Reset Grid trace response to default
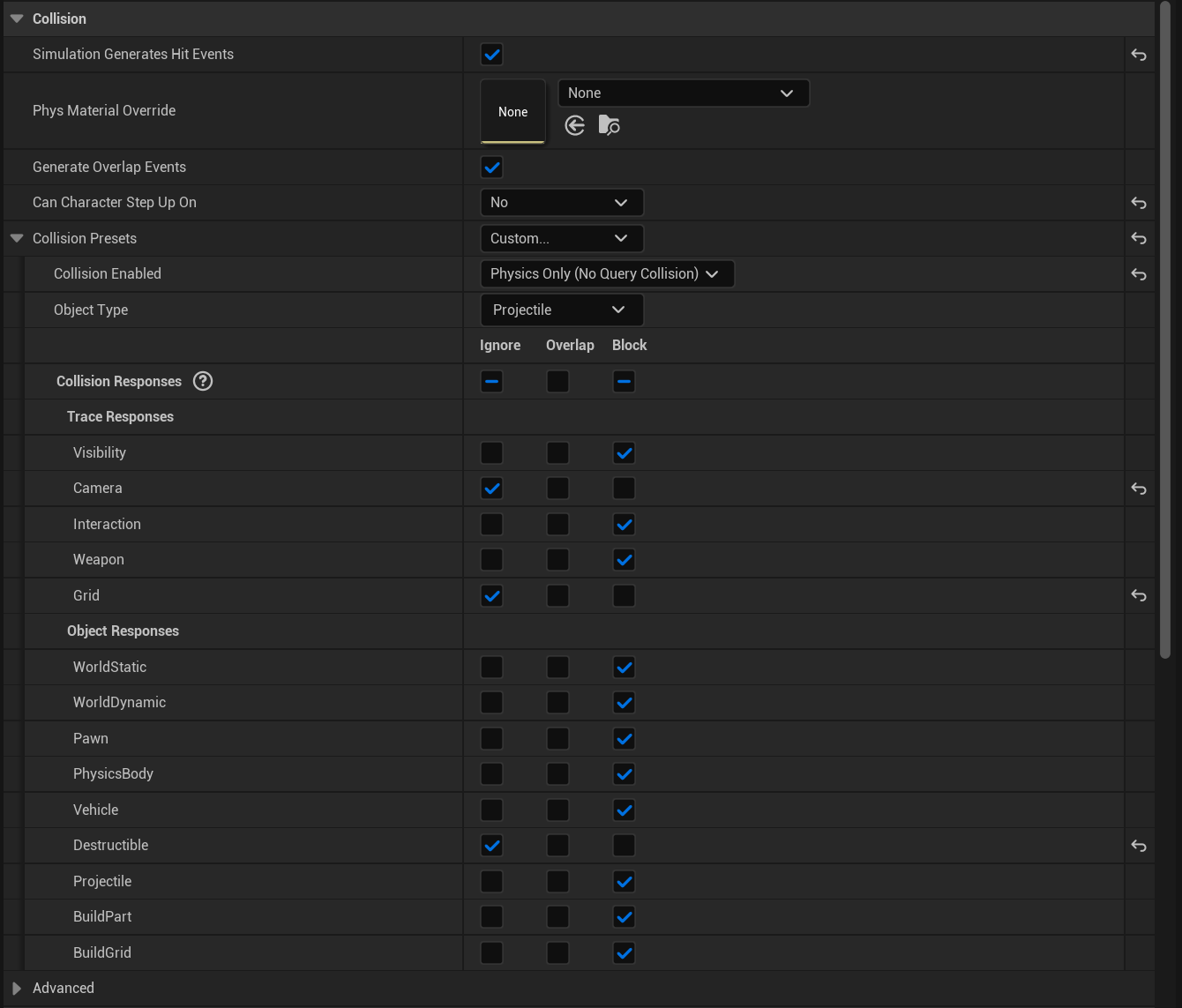The height and width of the screenshot is (1008, 1182). pos(1139,596)
